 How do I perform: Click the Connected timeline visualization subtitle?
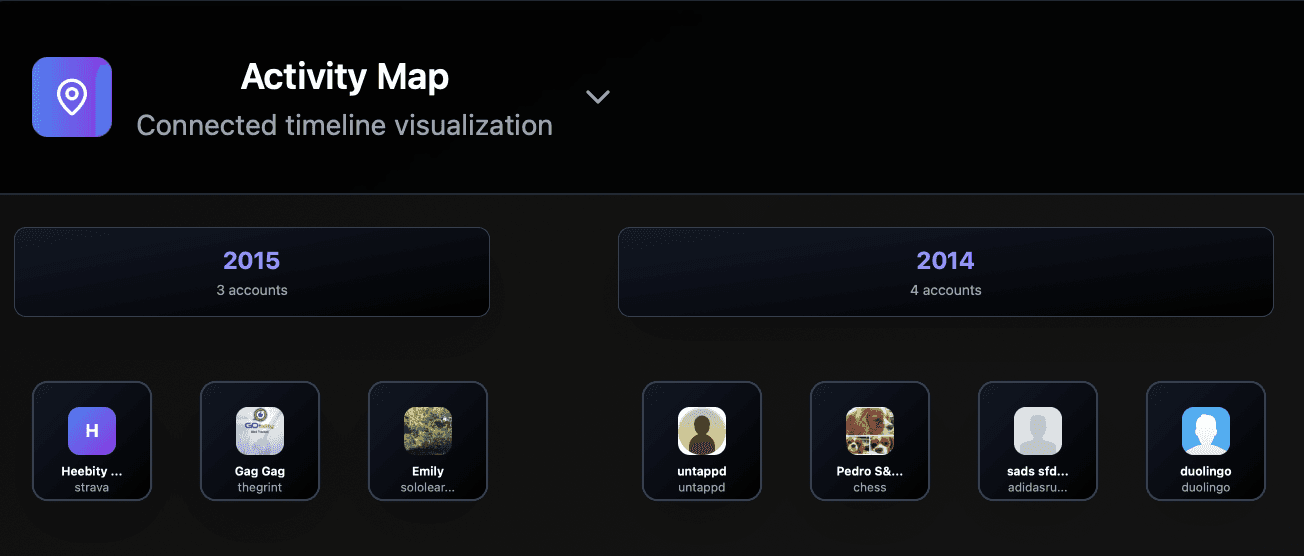[x=345, y=125]
